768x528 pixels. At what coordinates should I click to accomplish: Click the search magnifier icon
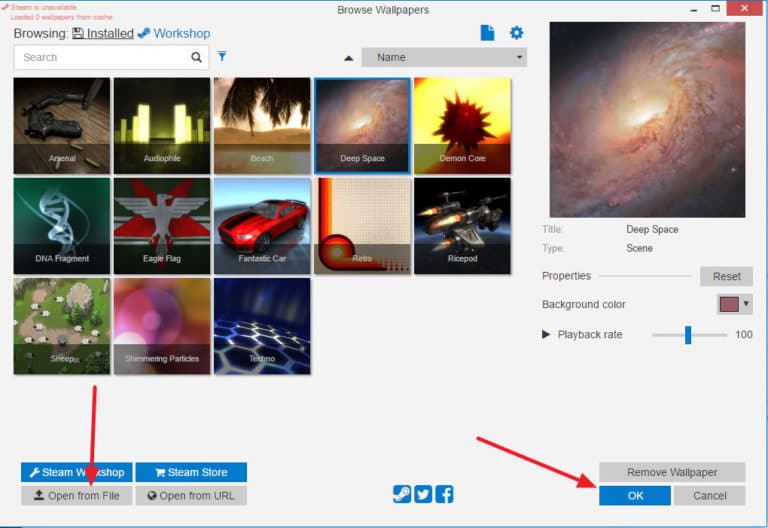pos(197,57)
